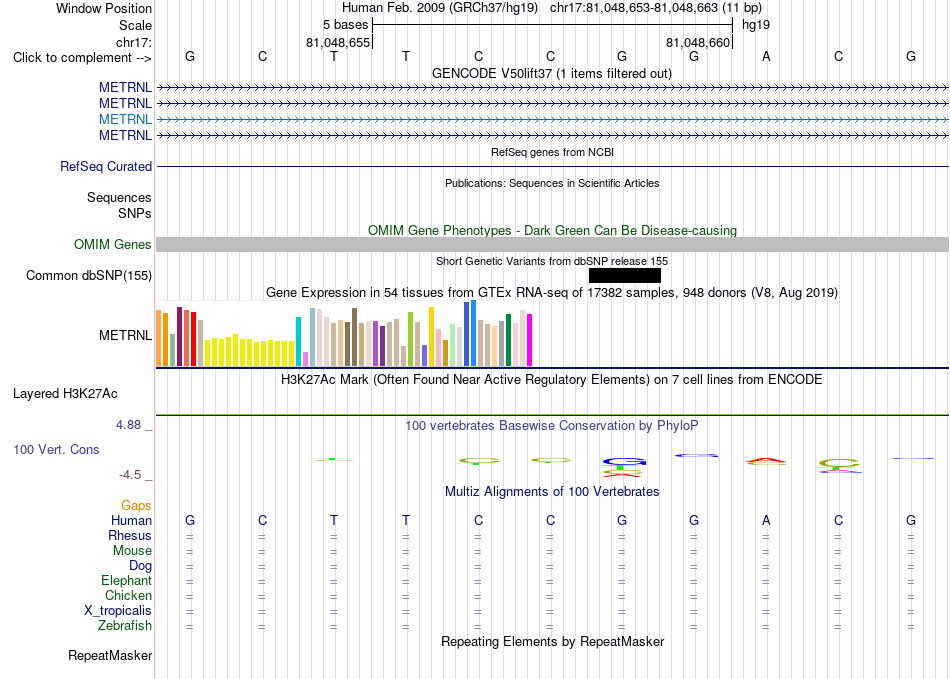This screenshot has height=679, width=950.
Task: Click 'Multiz Alignments of 100 Vertebrates' title
Action: (x=552, y=491)
